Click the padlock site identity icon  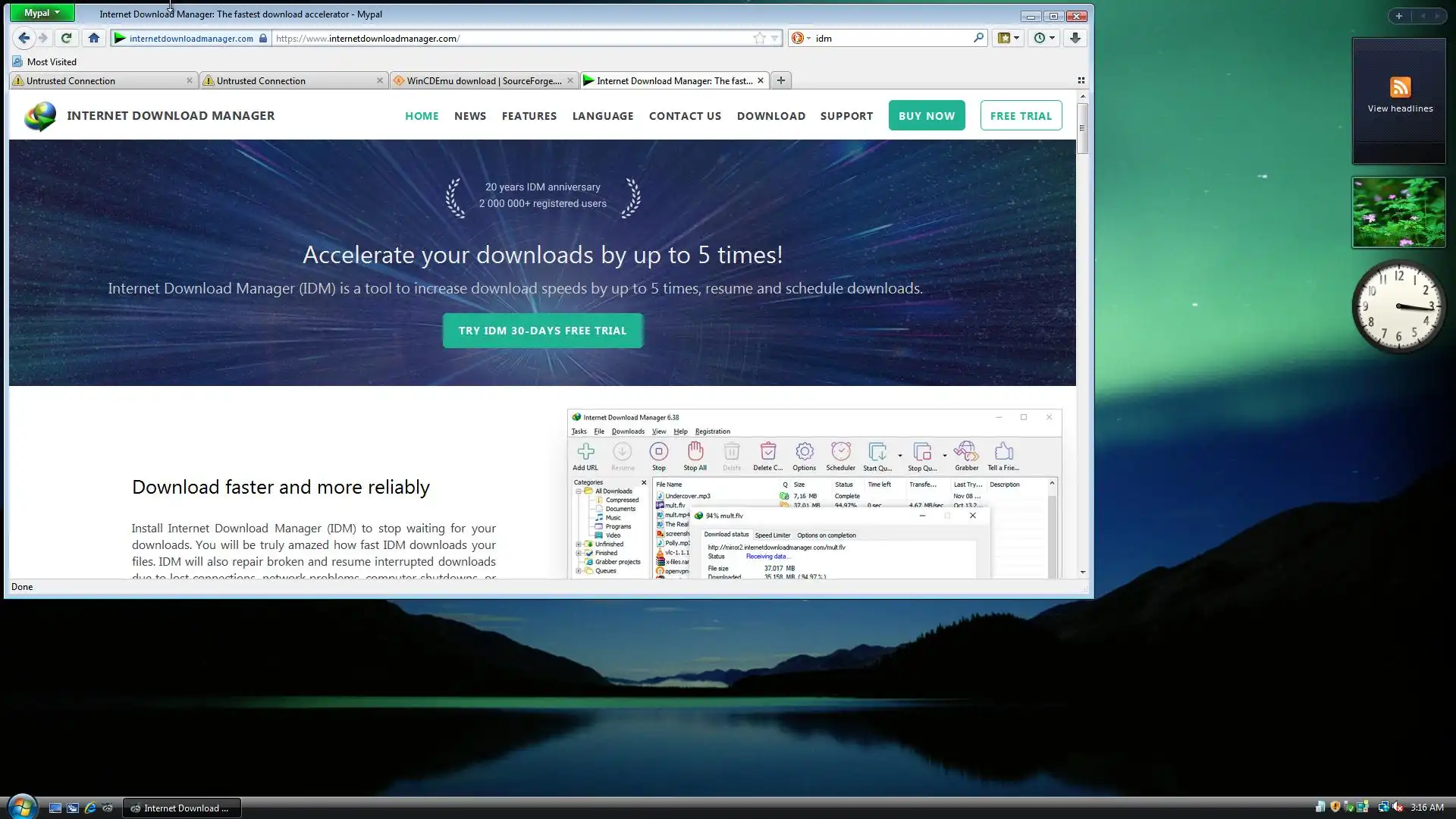pos(263,38)
